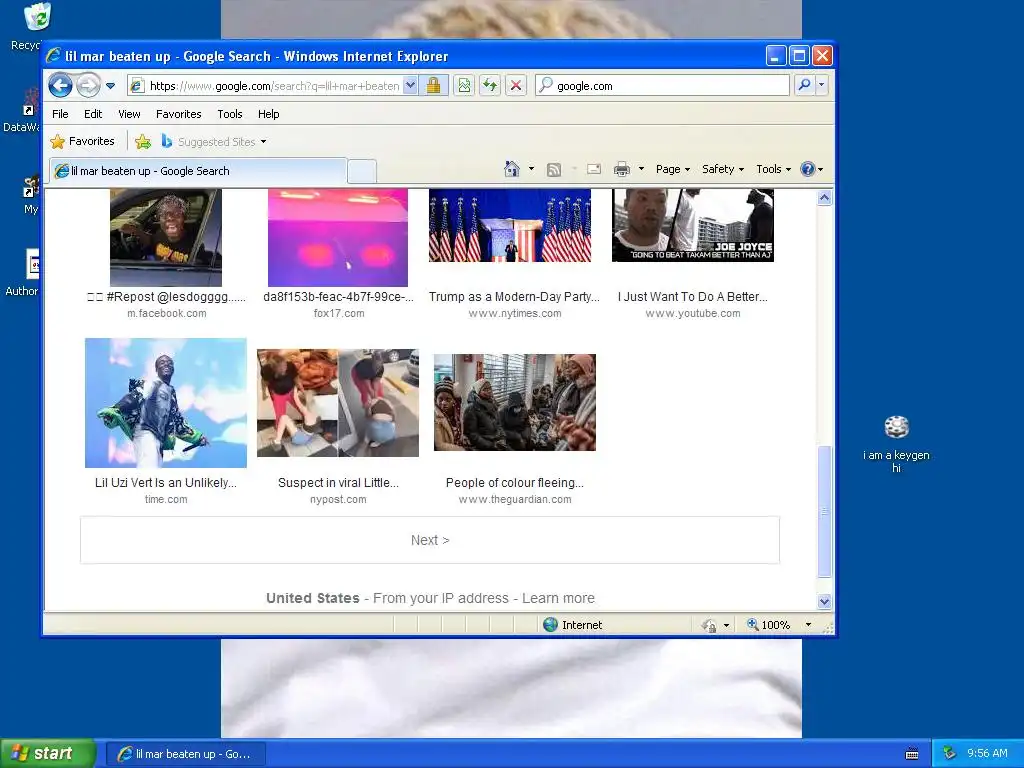Open the Trump nytimes.com image thumbnail
The height and width of the screenshot is (768, 1024).
point(510,225)
